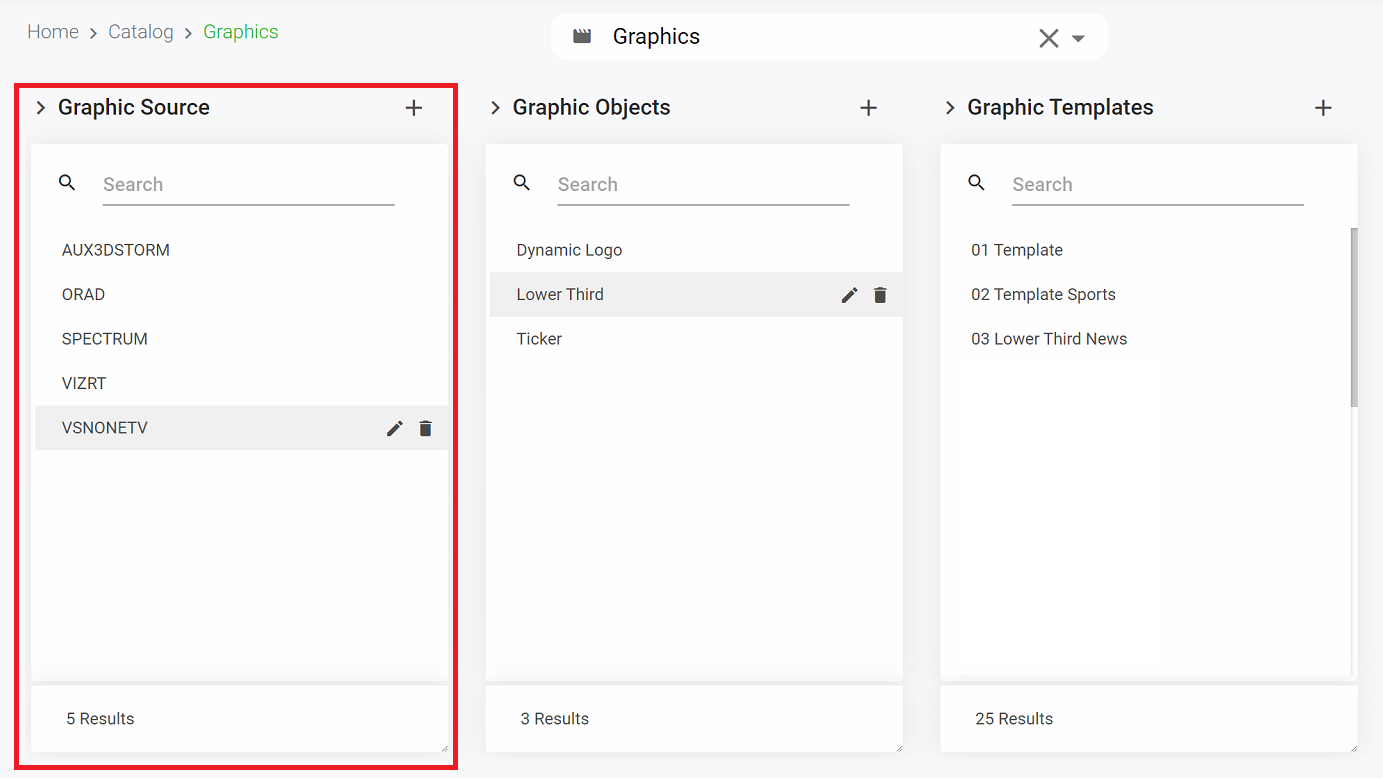The height and width of the screenshot is (778, 1383).
Task: Select the AUX3DSTORM source
Action: pos(116,250)
